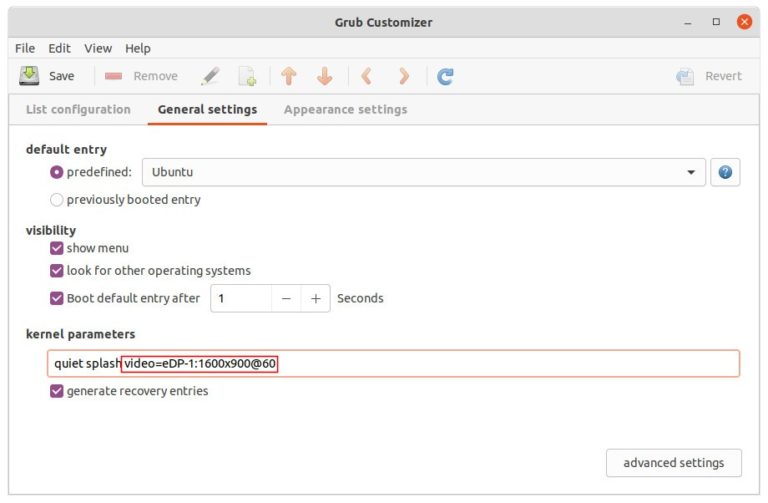The image size is (768, 503).
Task: Switch to Appearance settings tab
Action: coord(345,109)
